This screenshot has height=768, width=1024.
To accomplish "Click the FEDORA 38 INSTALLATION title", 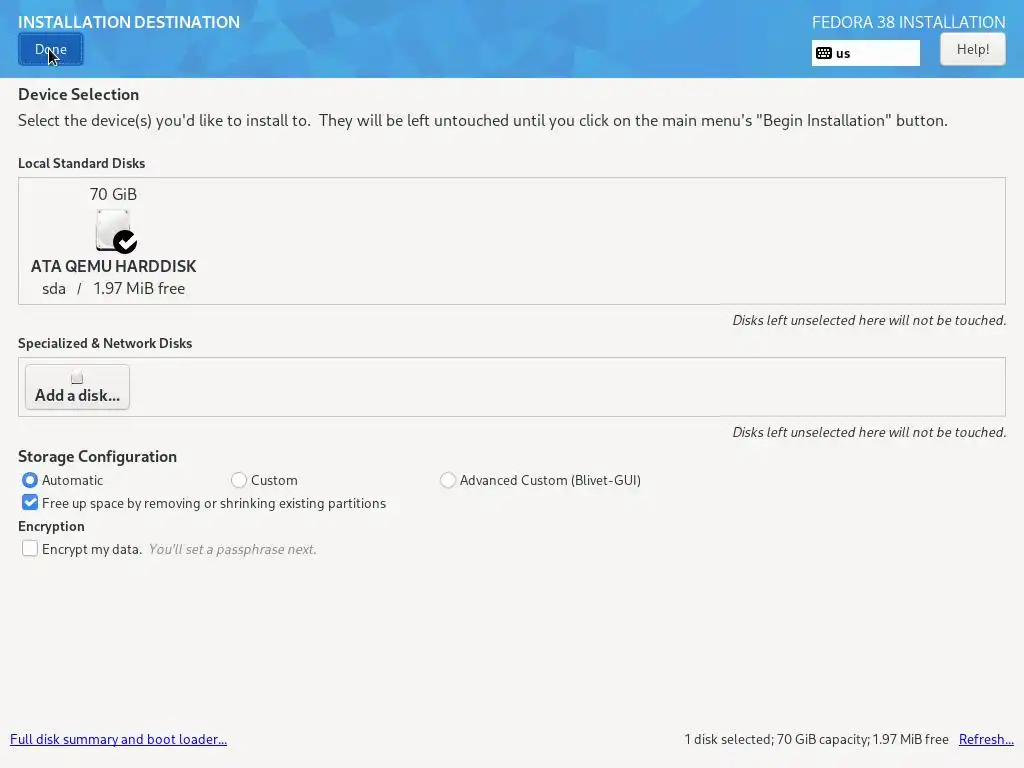I will point(908,22).
